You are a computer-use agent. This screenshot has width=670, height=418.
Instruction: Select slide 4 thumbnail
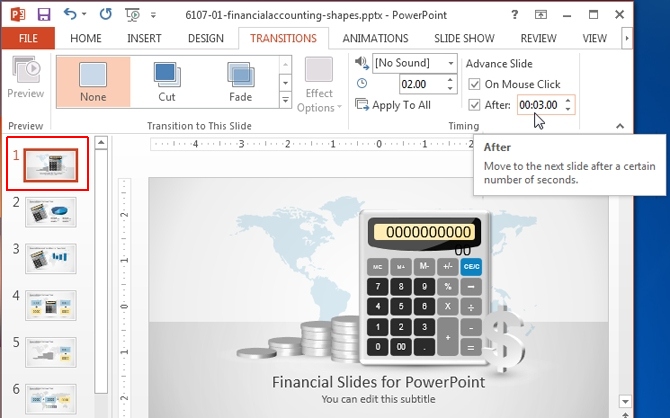[51, 306]
